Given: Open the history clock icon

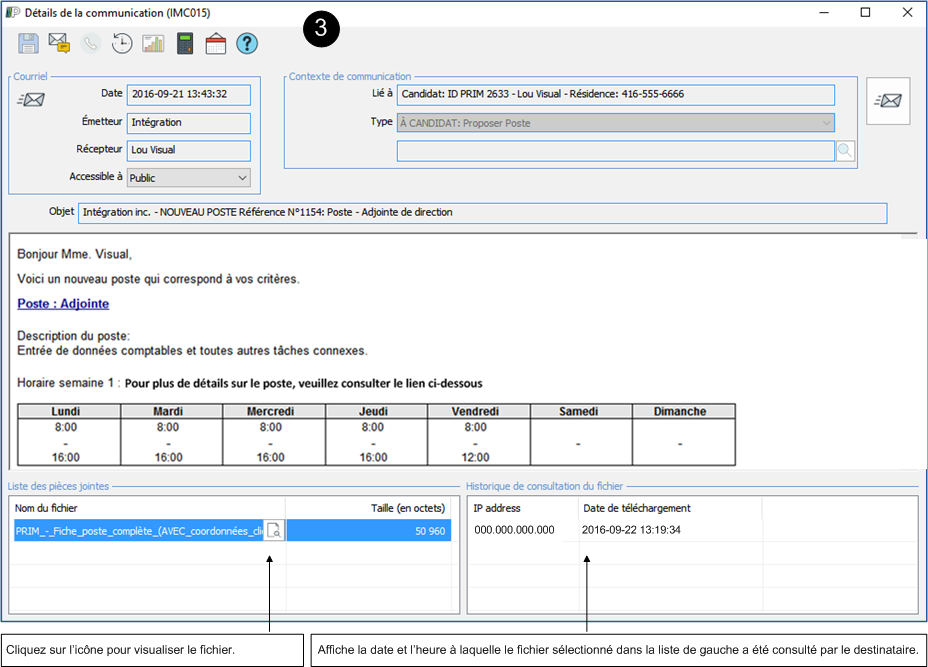Looking at the screenshot, I should [122, 43].
